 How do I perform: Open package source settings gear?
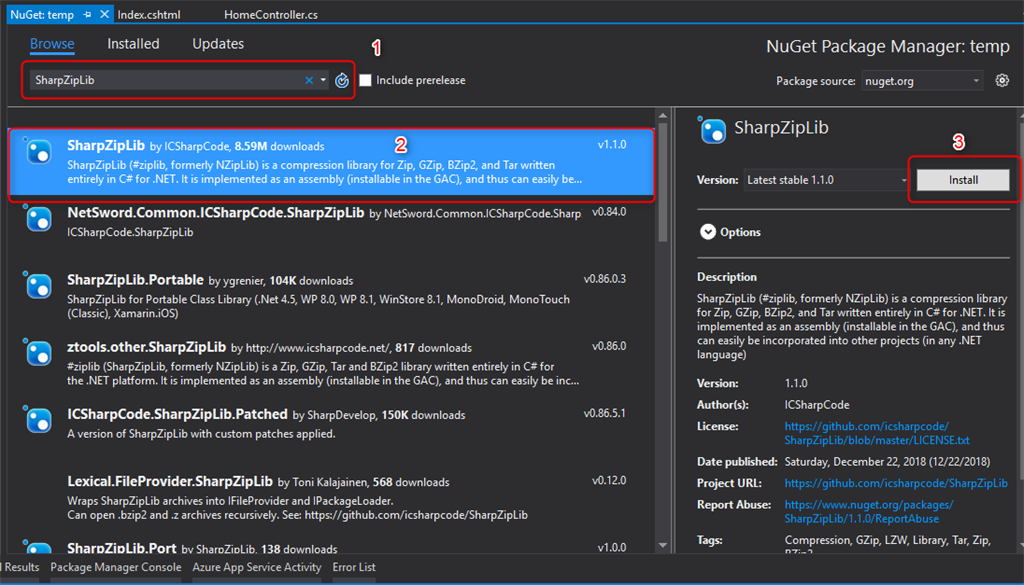(x=1002, y=80)
